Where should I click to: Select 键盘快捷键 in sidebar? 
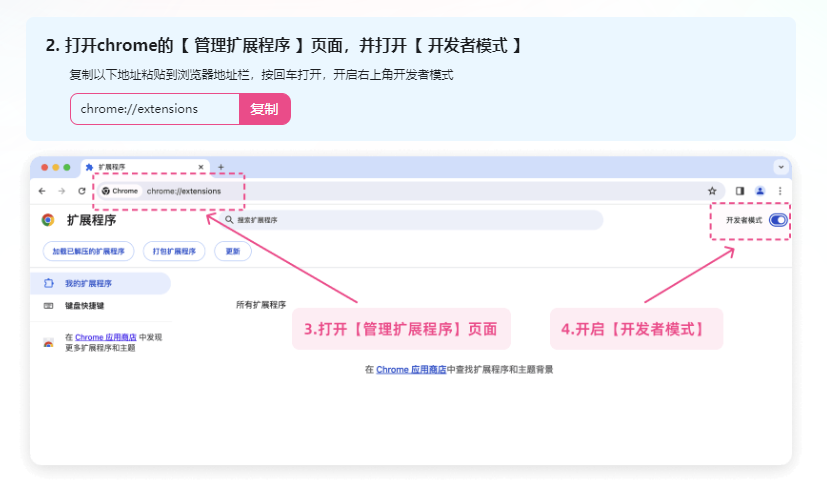(84, 306)
